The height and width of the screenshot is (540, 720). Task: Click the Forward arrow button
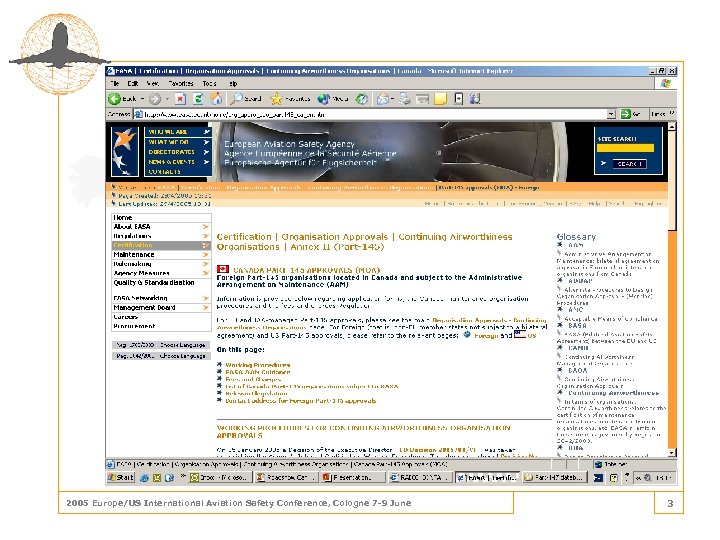(155, 99)
